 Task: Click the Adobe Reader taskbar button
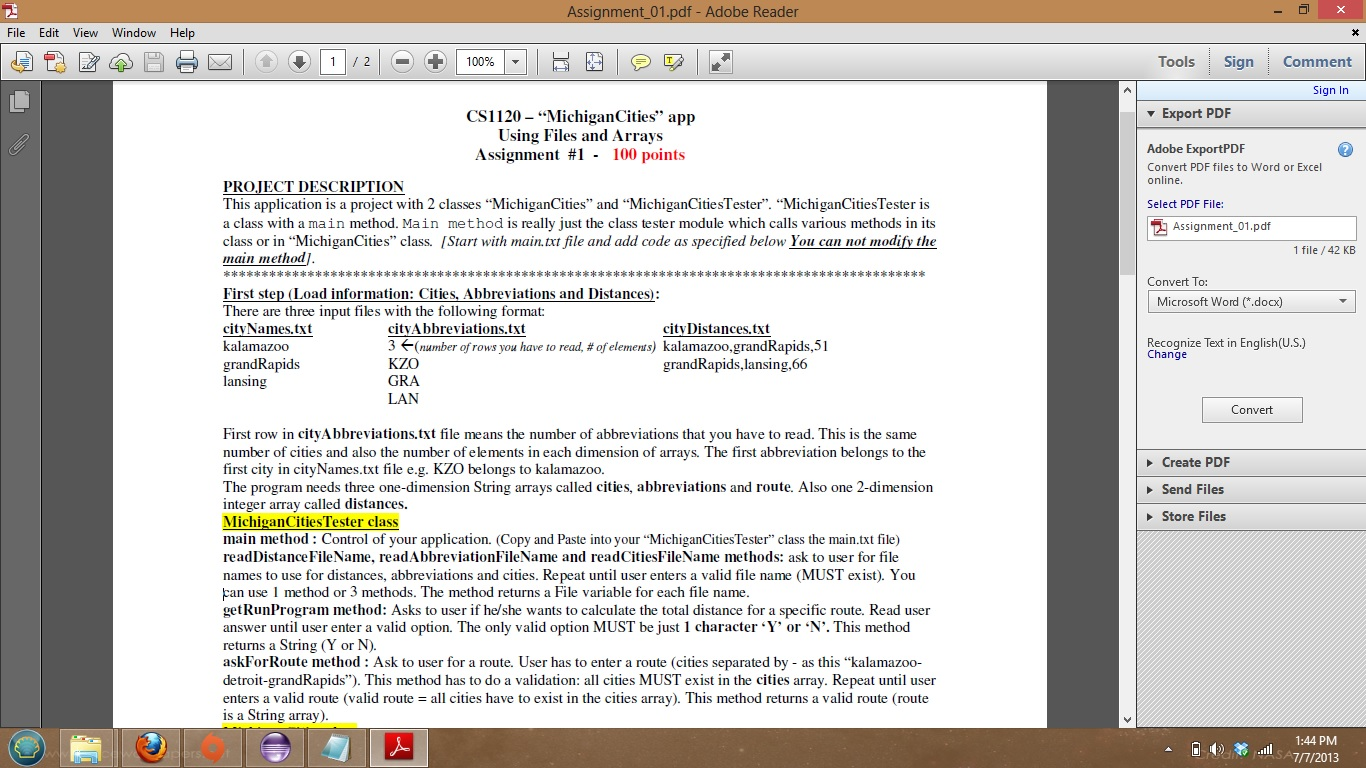(399, 748)
